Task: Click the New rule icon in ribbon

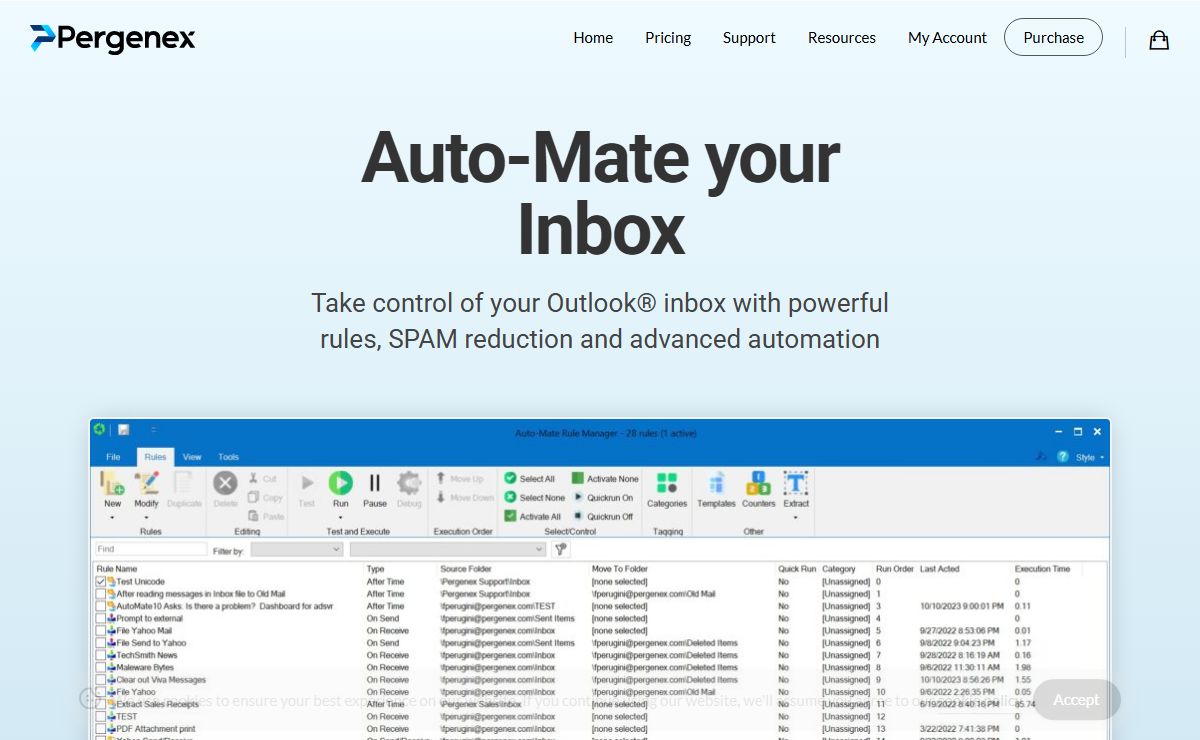Action: pos(113,484)
